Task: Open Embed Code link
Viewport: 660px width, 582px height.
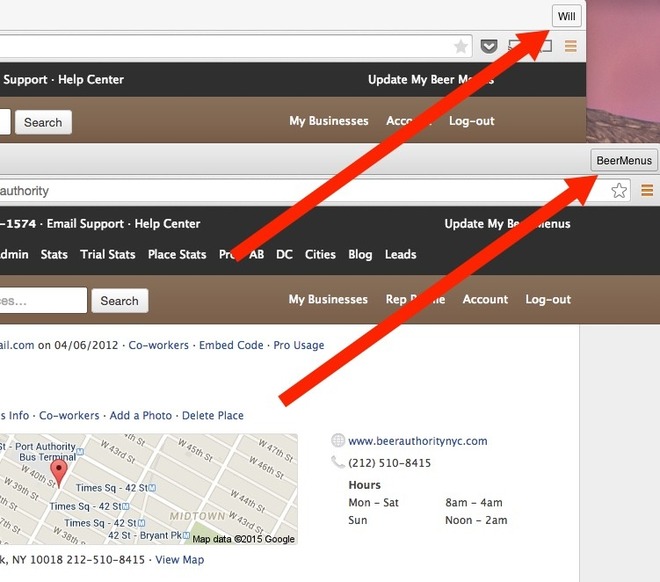Action: pyautogui.click(x=231, y=345)
